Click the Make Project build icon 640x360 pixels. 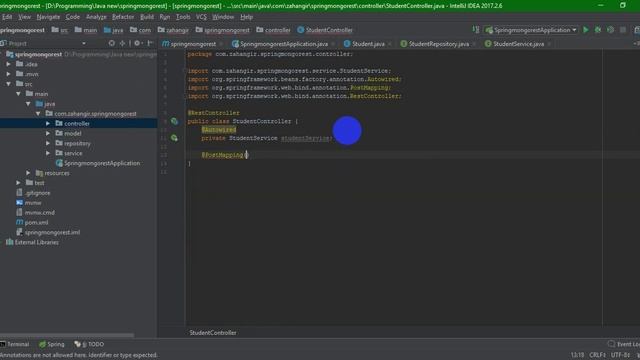coord(476,29)
